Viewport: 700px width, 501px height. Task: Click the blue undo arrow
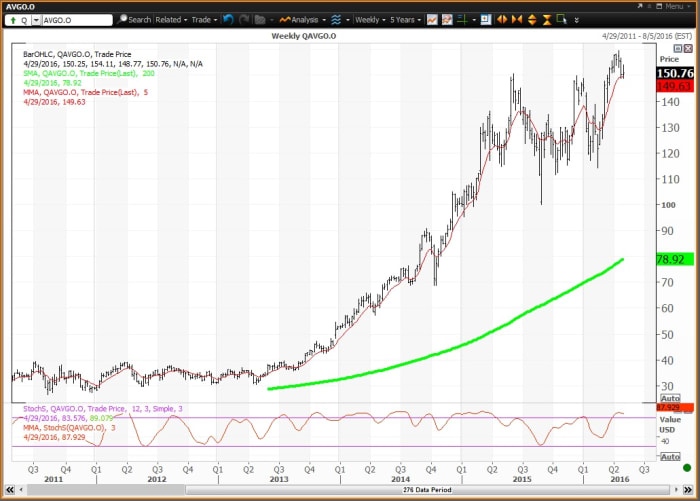coord(228,19)
